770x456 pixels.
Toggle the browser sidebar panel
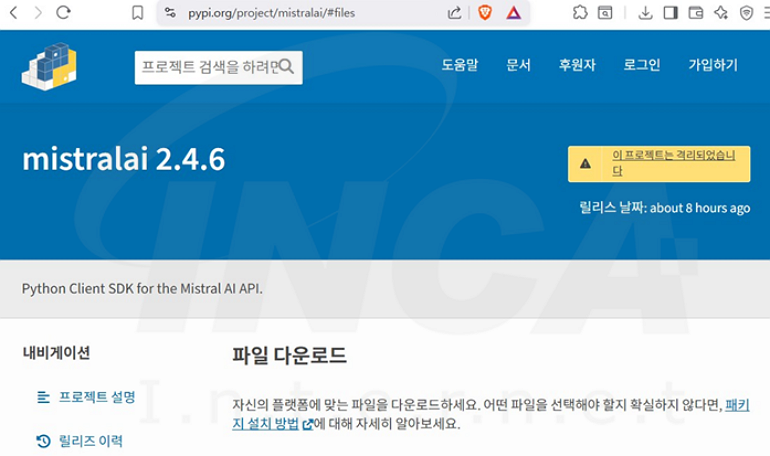[x=670, y=13]
